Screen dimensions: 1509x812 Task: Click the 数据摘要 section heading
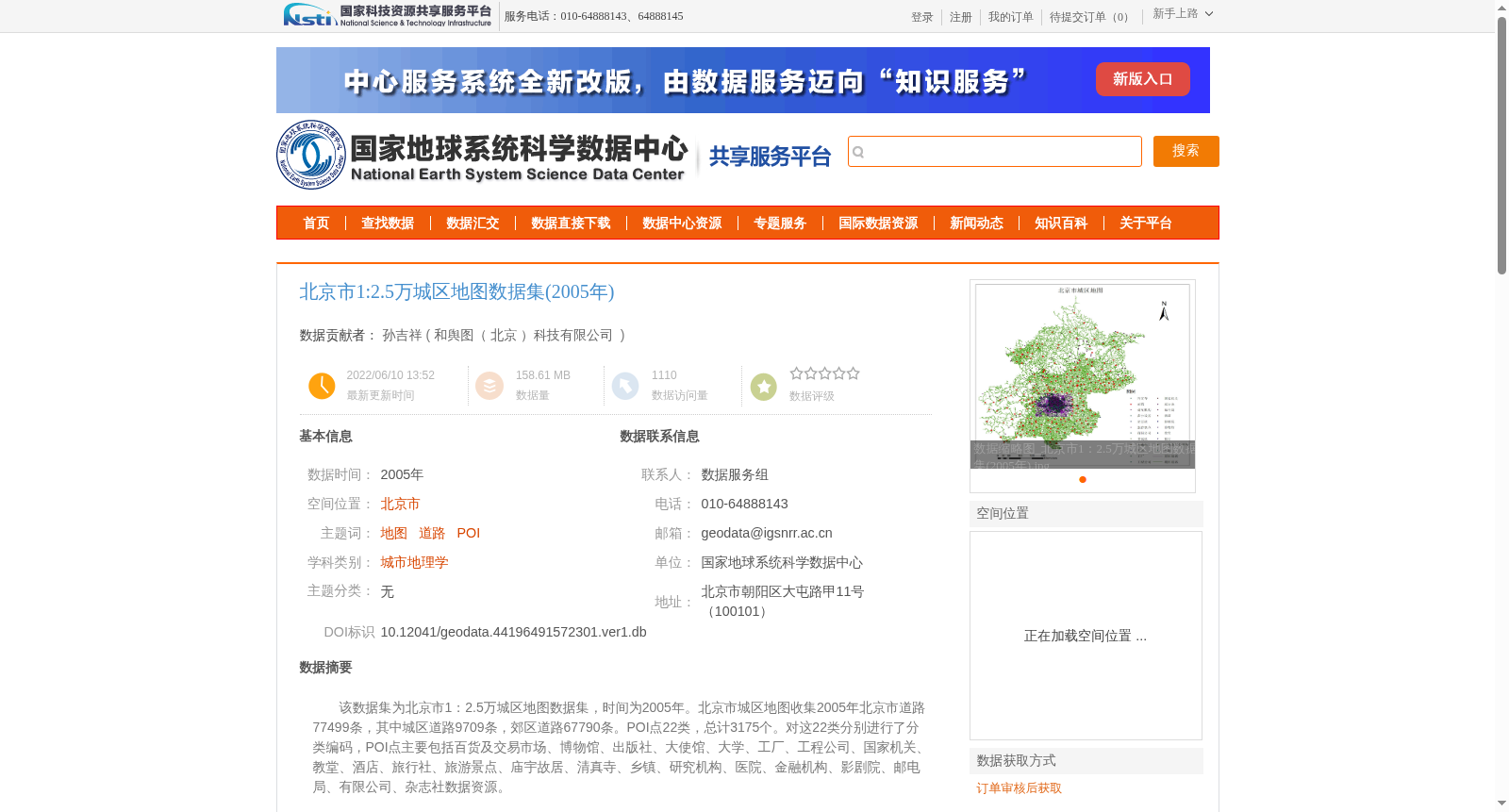pyautogui.click(x=325, y=668)
